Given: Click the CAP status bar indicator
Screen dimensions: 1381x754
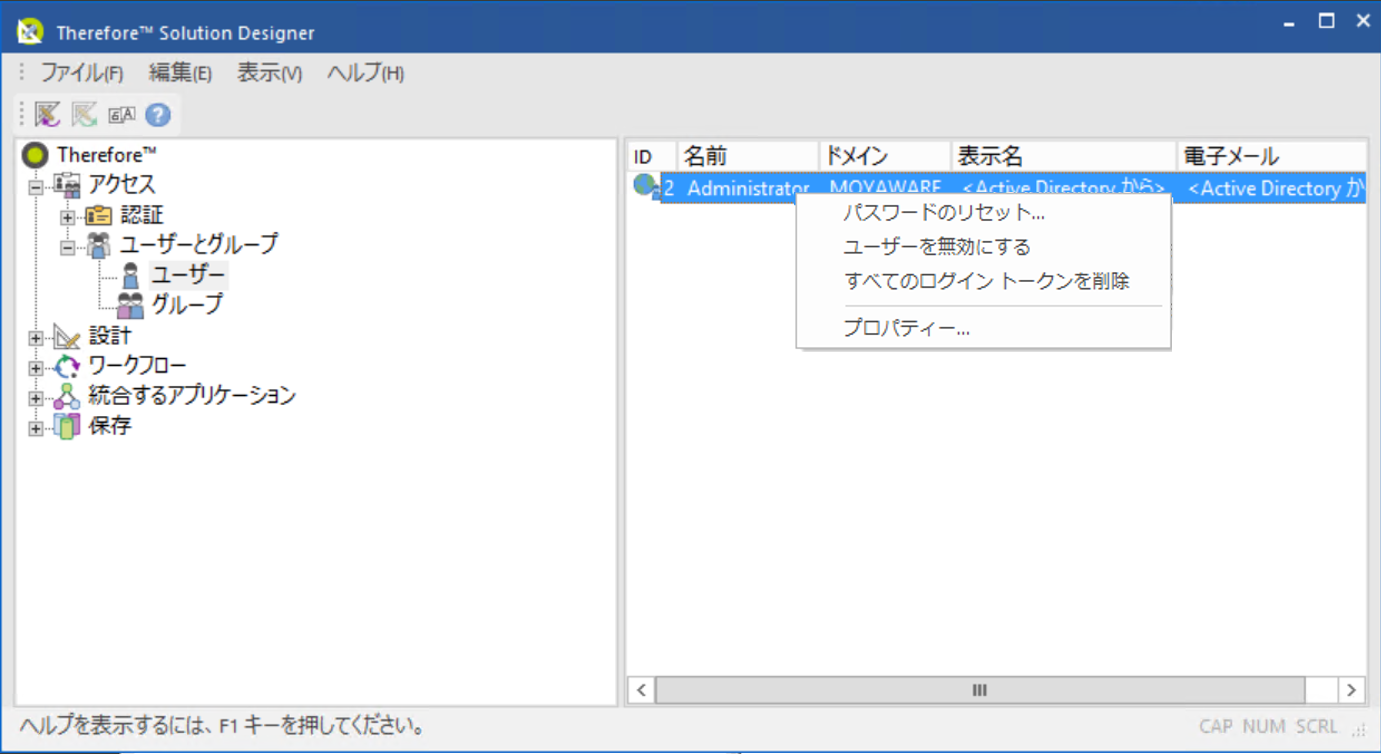Looking at the screenshot, I should pyautogui.click(x=1216, y=727).
